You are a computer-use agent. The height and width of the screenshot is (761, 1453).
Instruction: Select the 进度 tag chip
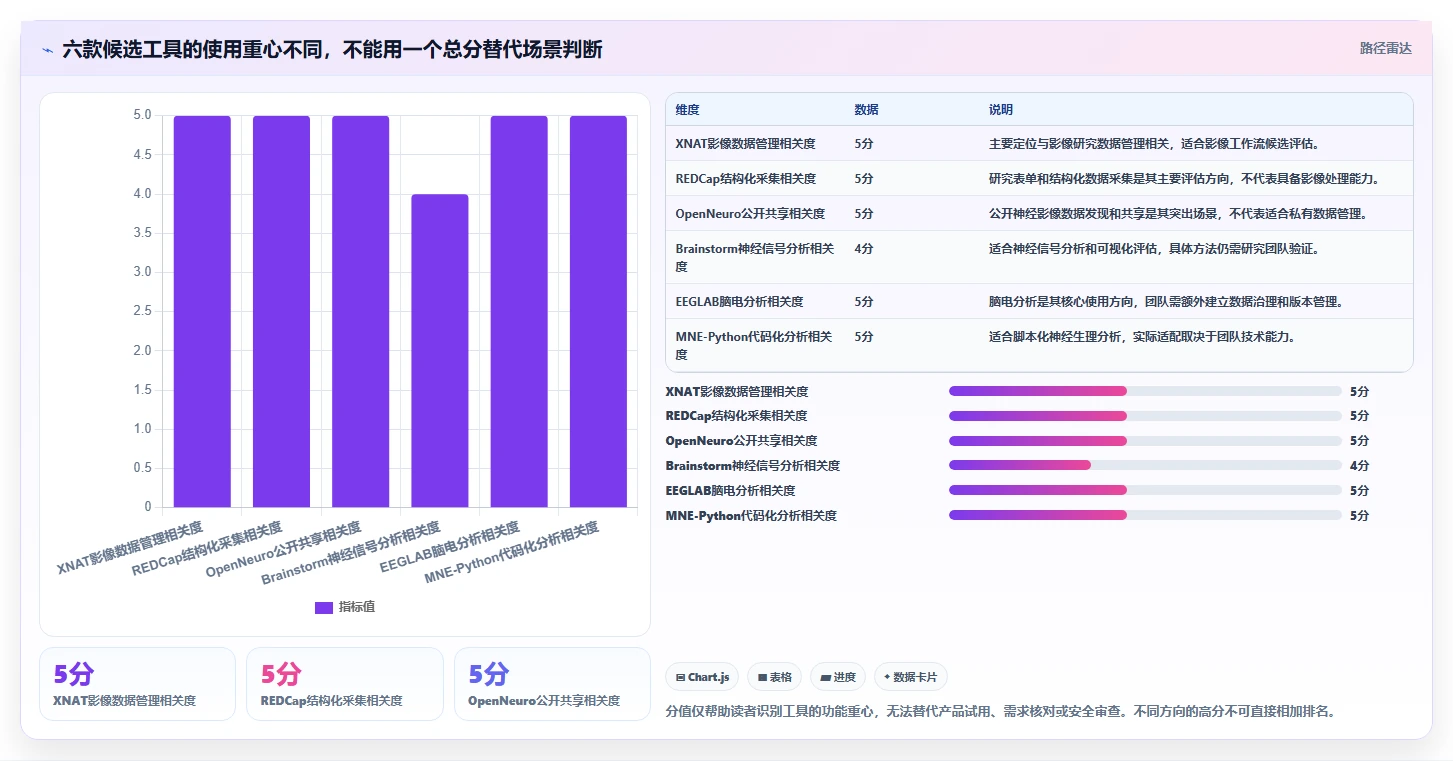point(838,677)
